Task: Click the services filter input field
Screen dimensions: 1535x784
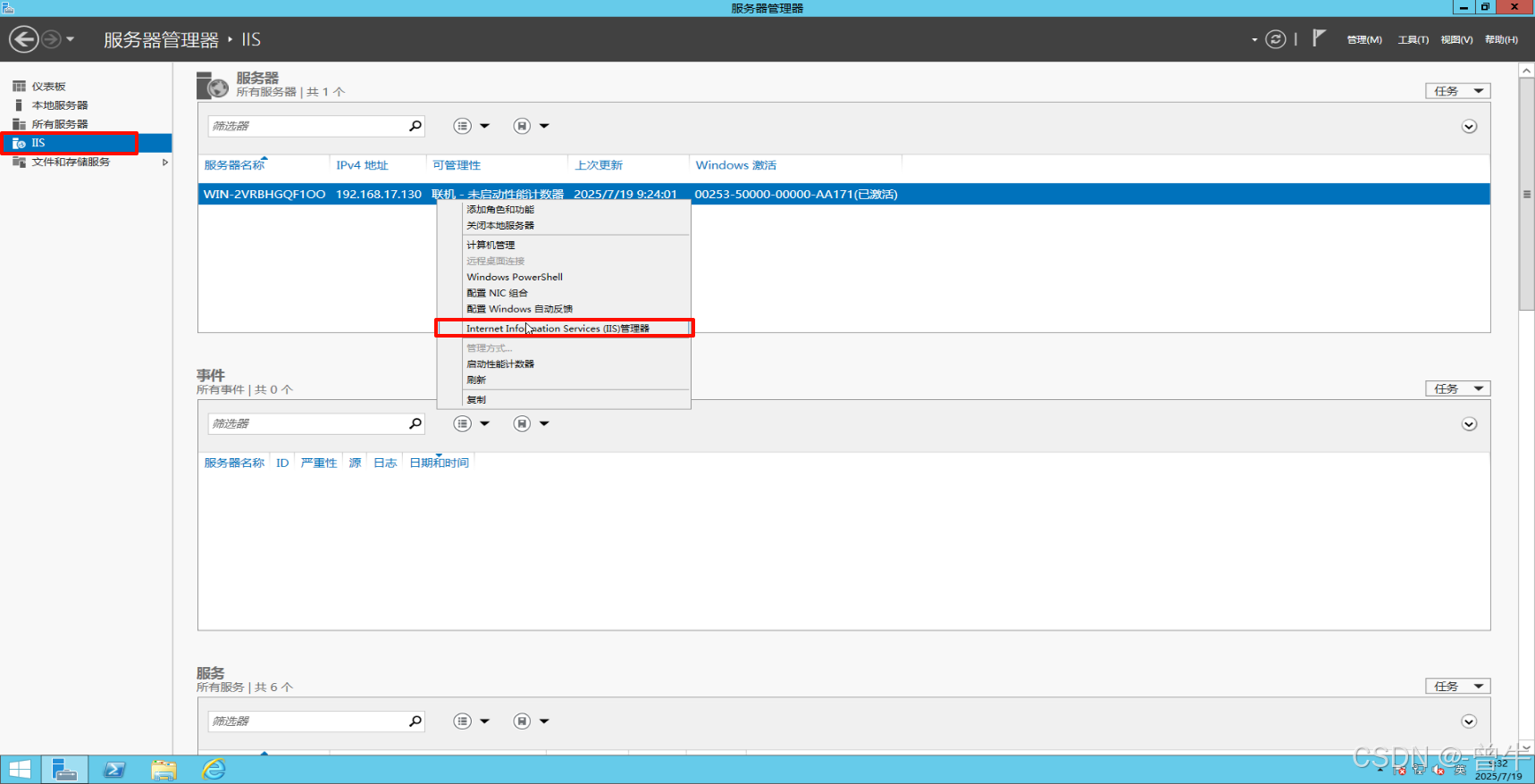Action: 307,721
